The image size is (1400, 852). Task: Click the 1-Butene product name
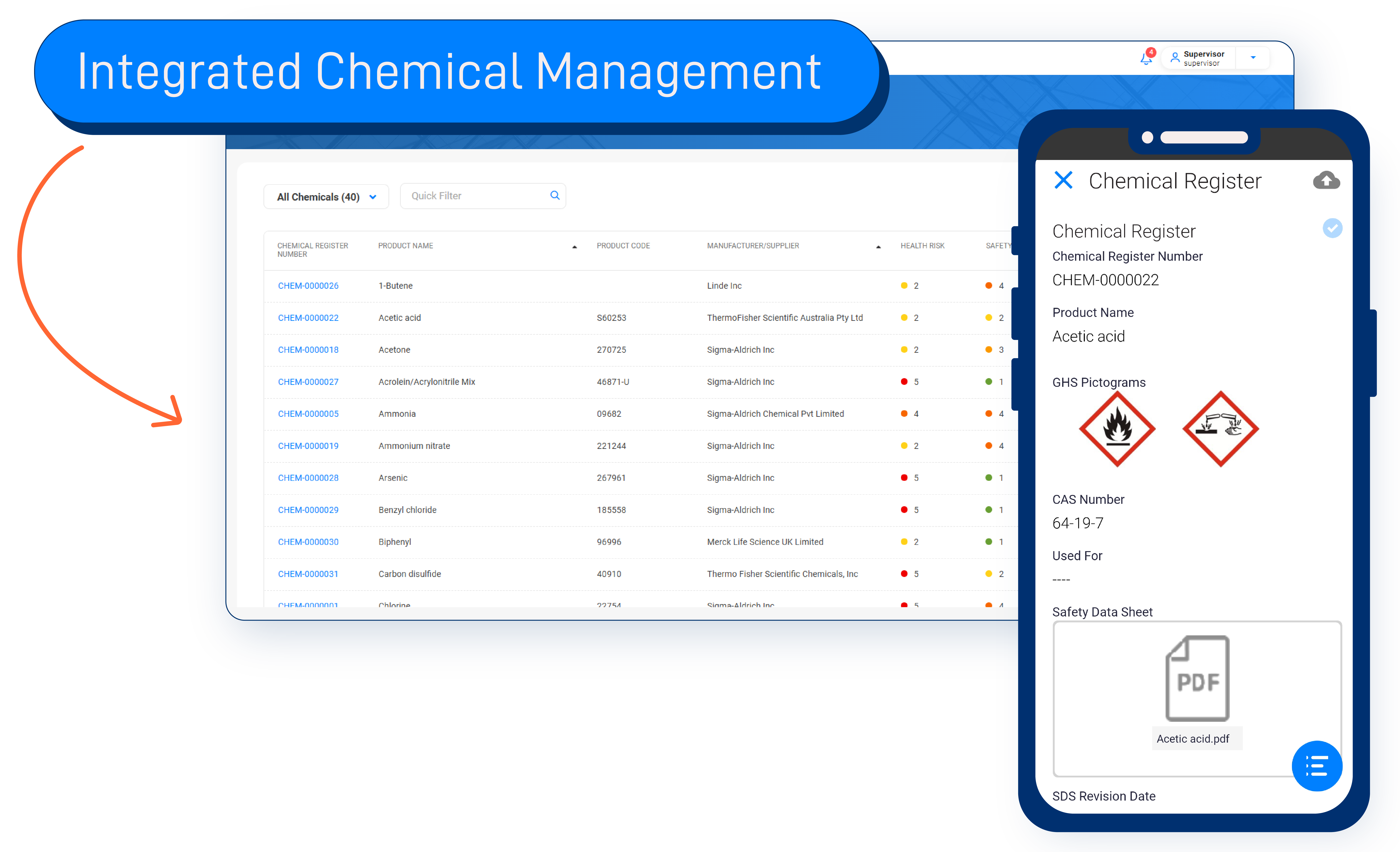(x=395, y=286)
